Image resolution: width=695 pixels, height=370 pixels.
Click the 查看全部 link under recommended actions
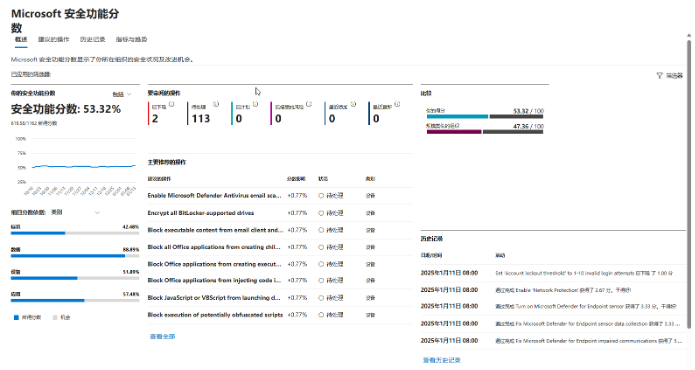(162, 336)
